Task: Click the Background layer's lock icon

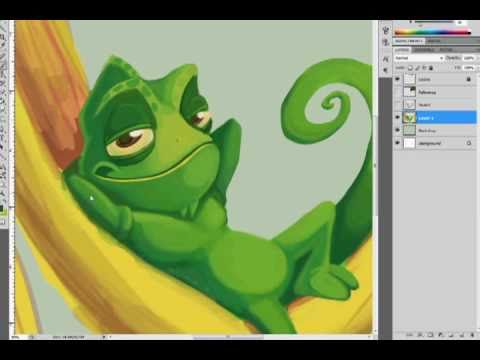Action: point(469,143)
